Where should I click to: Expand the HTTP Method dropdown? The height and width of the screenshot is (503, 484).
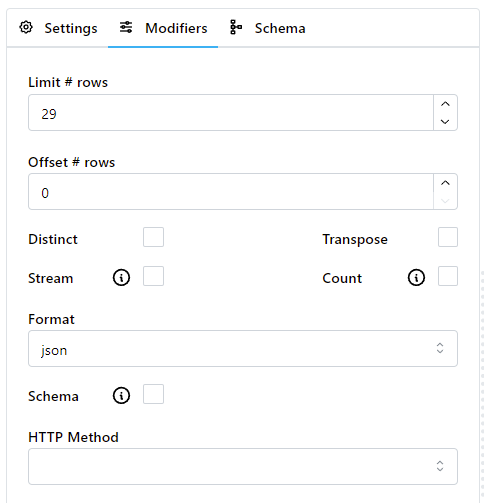(x=243, y=466)
